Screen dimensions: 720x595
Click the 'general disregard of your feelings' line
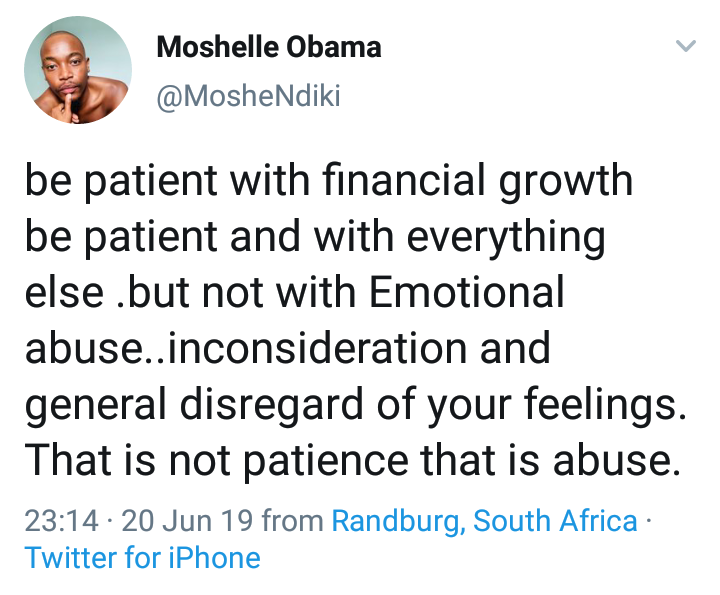click(355, 405)
